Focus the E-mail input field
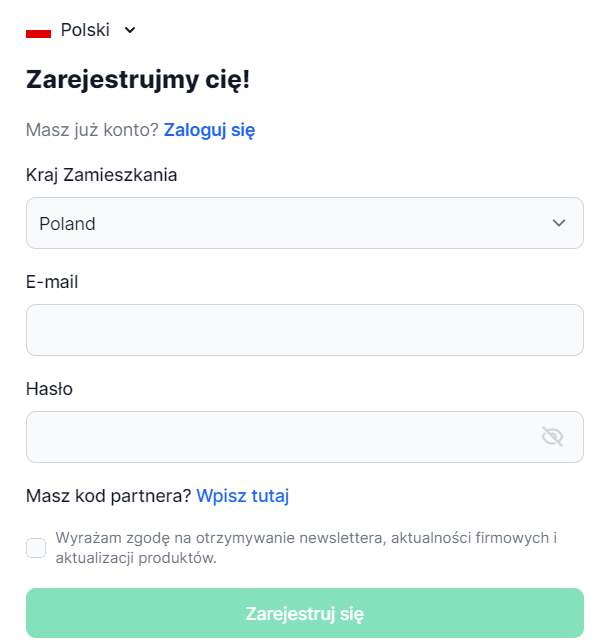This screenshot has height=643, width=608. (x=304, y=330)
